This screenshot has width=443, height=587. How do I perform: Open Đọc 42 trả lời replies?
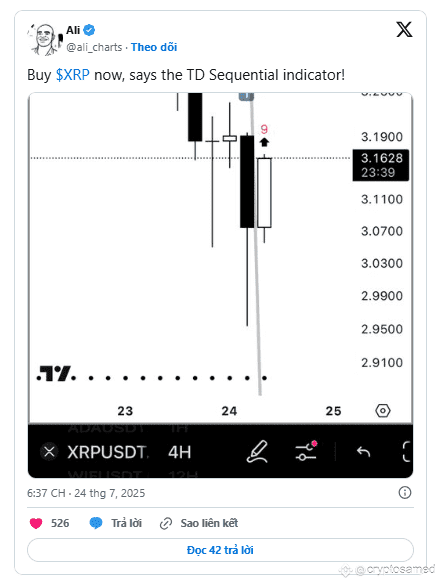coord(220,550)
